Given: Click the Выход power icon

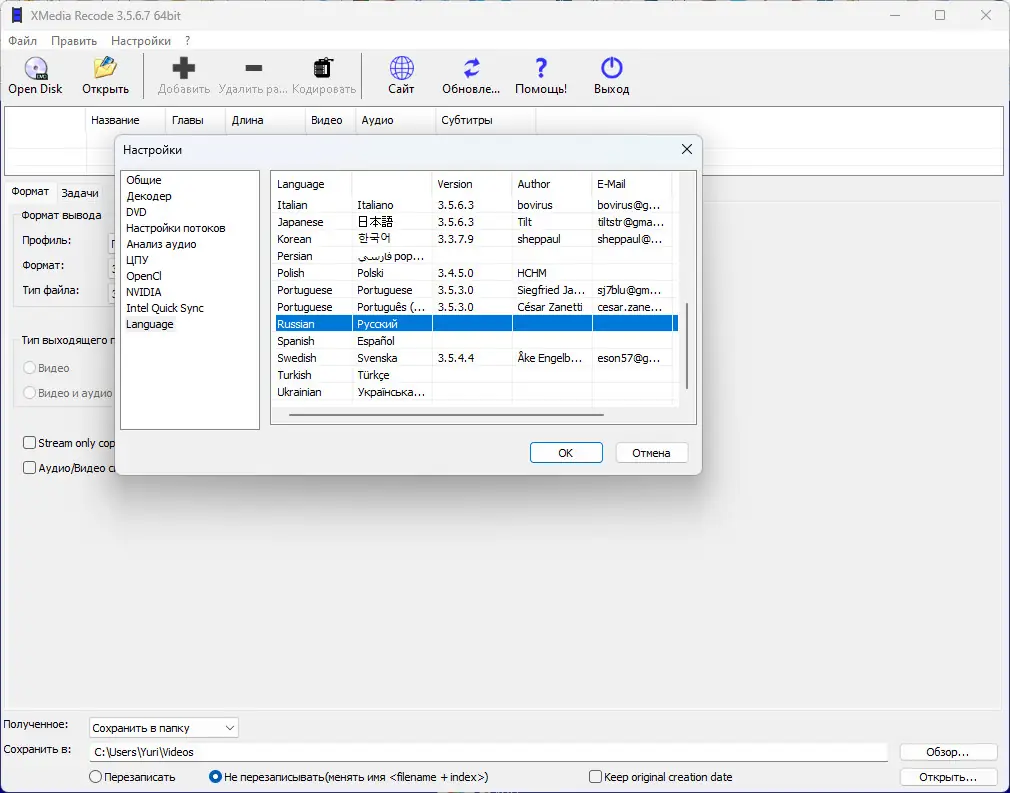Looking at the screenshot, I should (x=611, y=68).
